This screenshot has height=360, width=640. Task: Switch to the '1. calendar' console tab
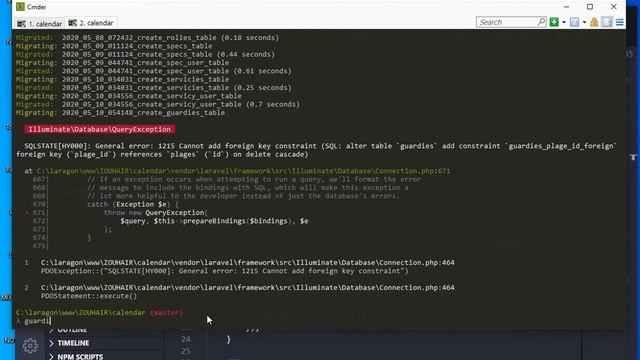click(x=39, y=23)
